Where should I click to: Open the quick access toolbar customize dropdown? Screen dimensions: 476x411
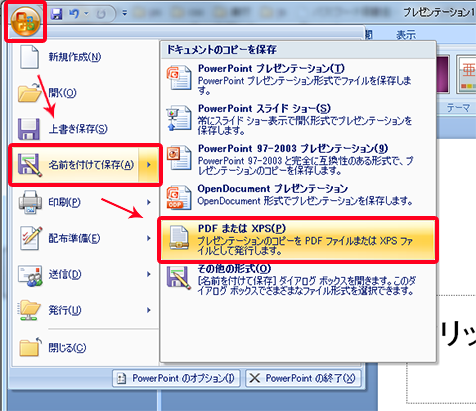pyautogui.click(x=125, y=14)
